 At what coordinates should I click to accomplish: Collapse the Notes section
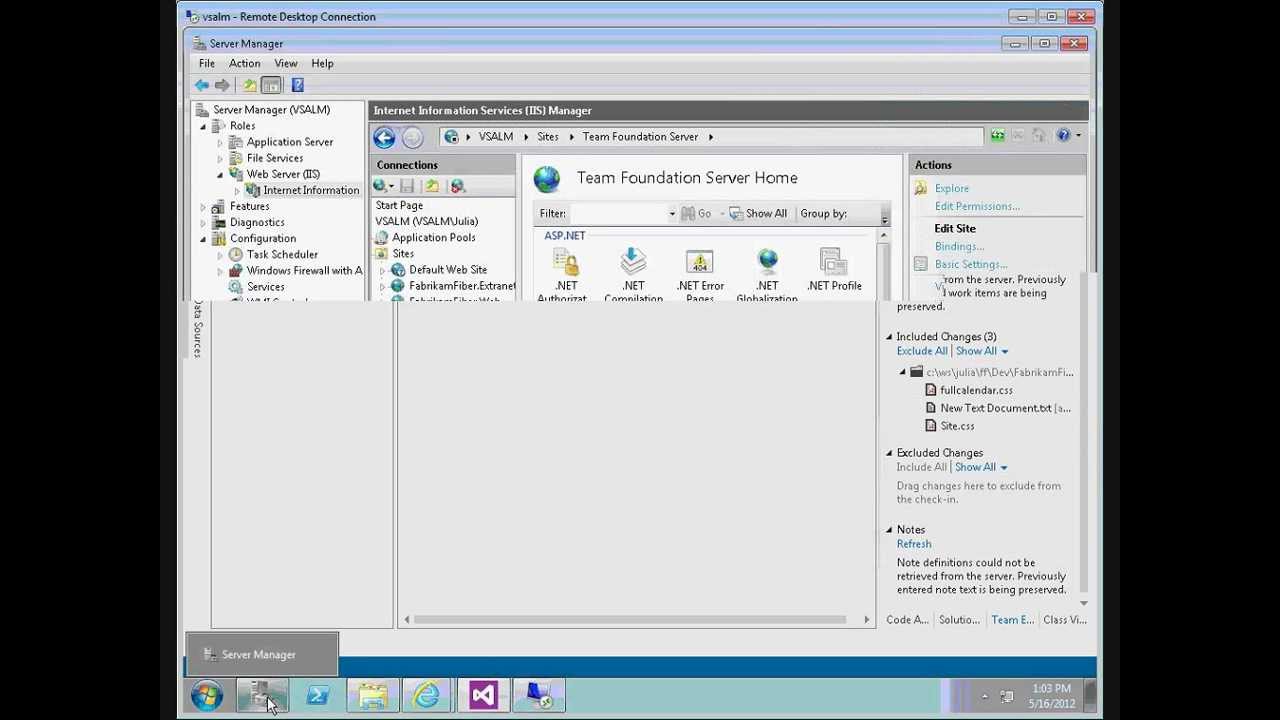click(x=889, y=530)
